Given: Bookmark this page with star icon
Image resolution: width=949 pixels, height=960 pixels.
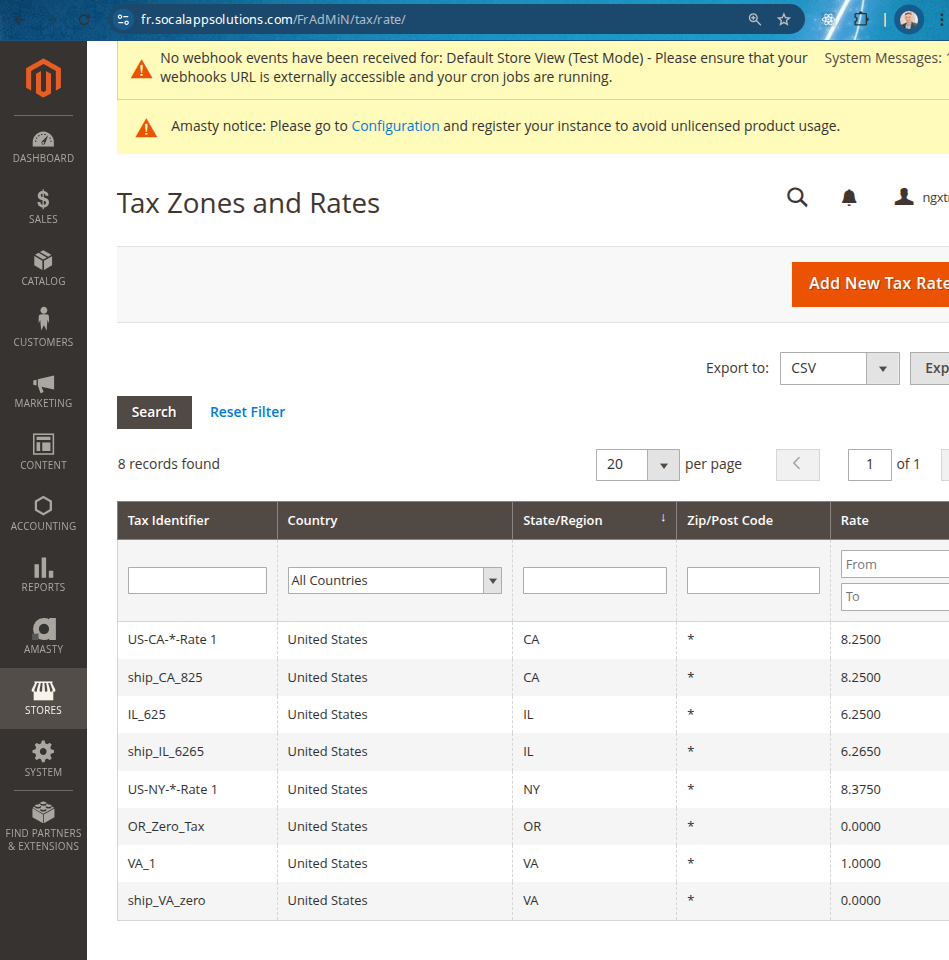Looking at the screenshot, I should click(x=784, y=19).
